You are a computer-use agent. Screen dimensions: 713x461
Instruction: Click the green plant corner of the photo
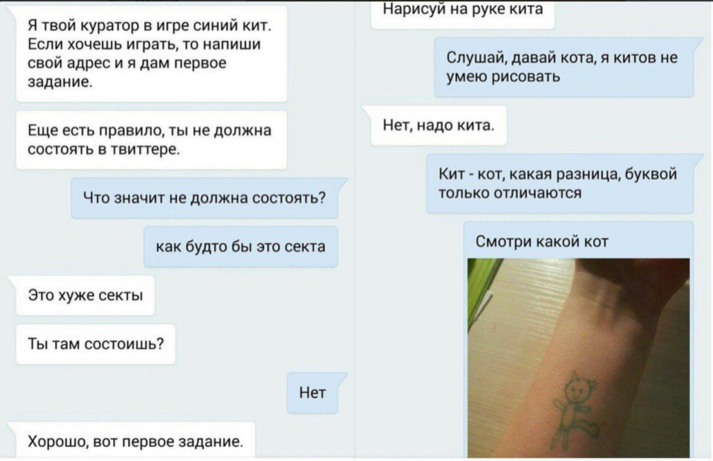tap(483, 282)
